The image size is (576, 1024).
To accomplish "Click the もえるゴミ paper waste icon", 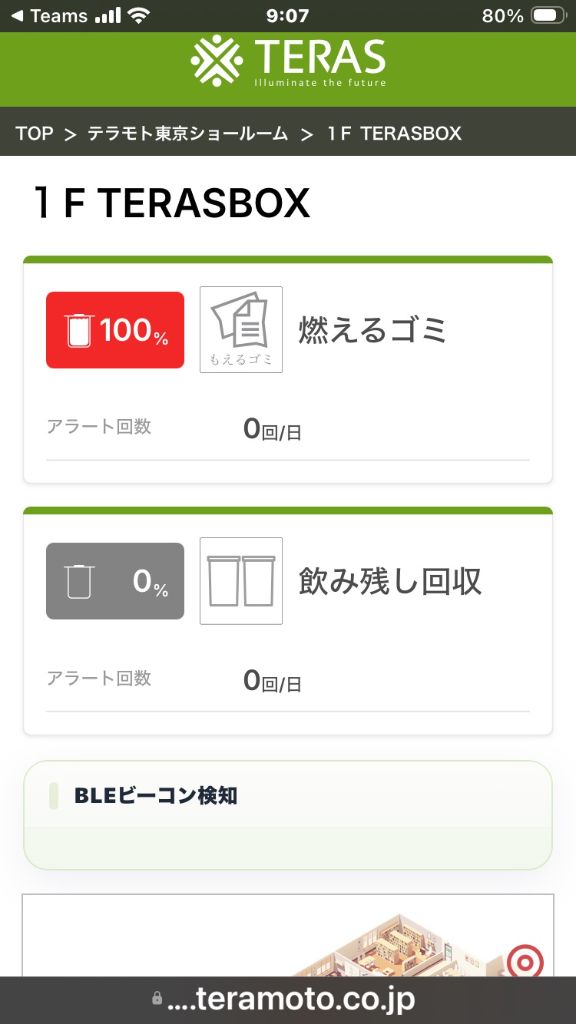I will point(241,330).
